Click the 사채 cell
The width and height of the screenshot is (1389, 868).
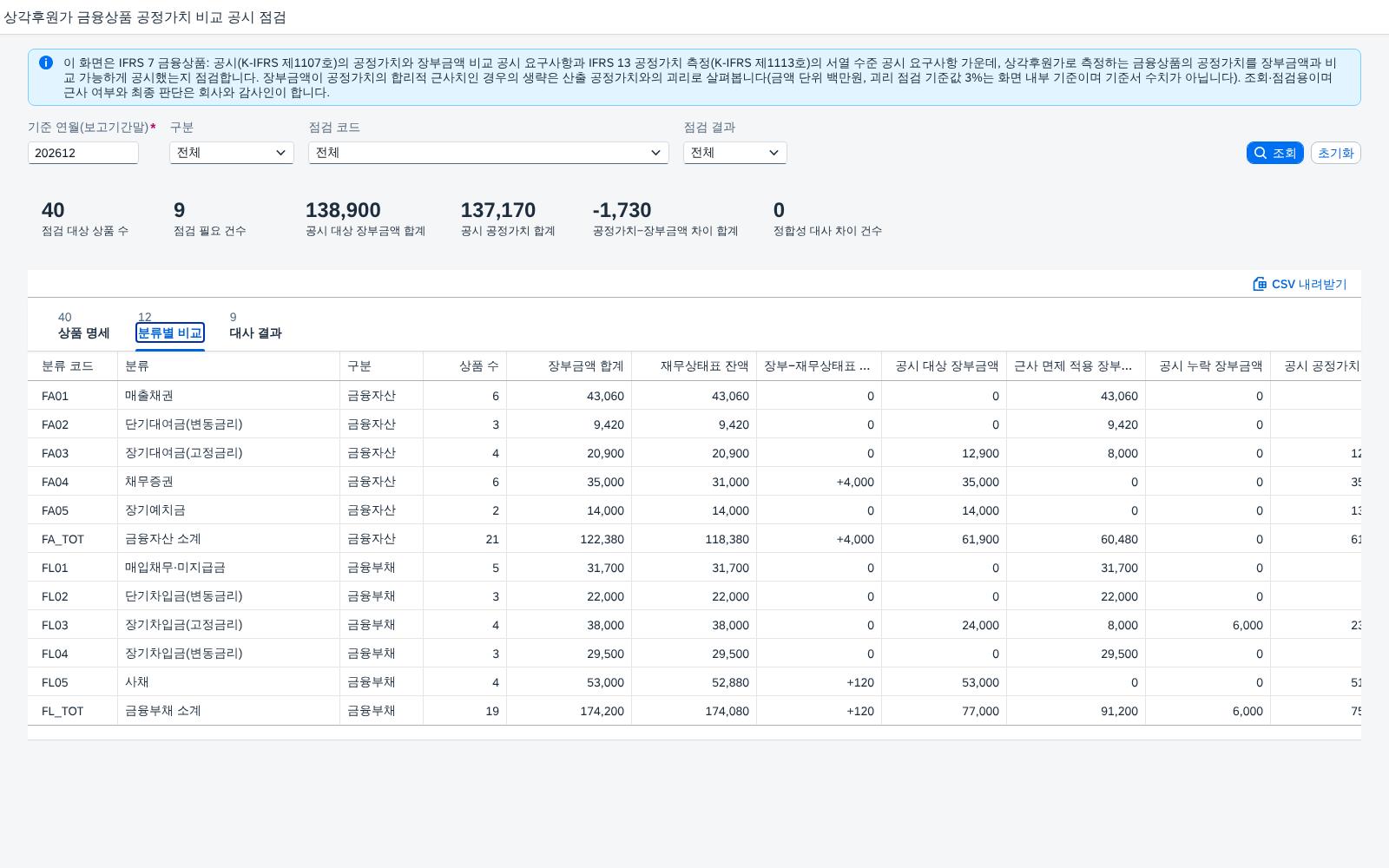pos(229,682)
